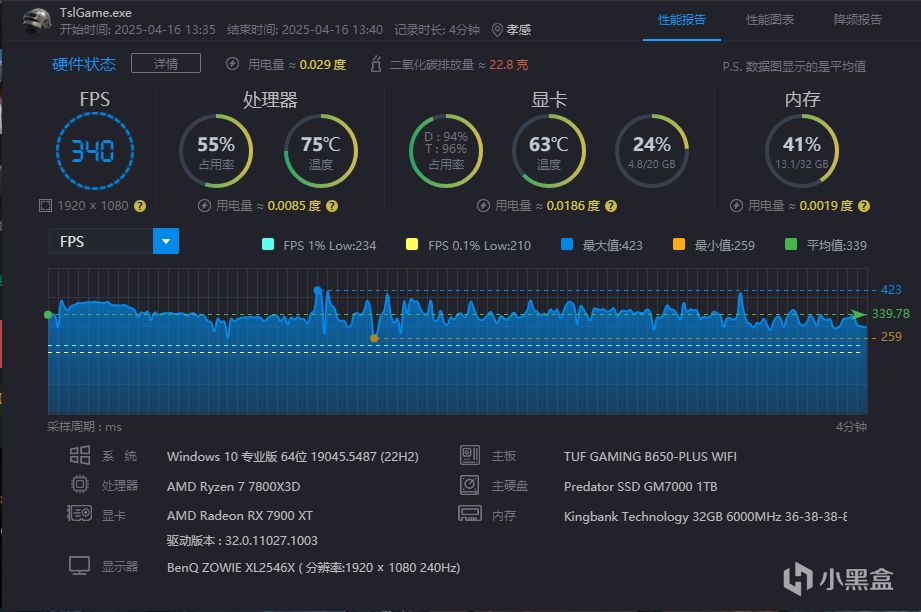Click the Kingbank Technology 32GB memory text
This screenshot has width=921, height=612.
click(x=705, y=516)
